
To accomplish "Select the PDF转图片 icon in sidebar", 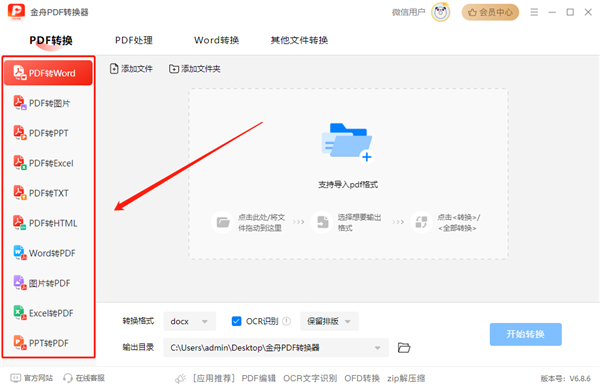I will point(20,103).
